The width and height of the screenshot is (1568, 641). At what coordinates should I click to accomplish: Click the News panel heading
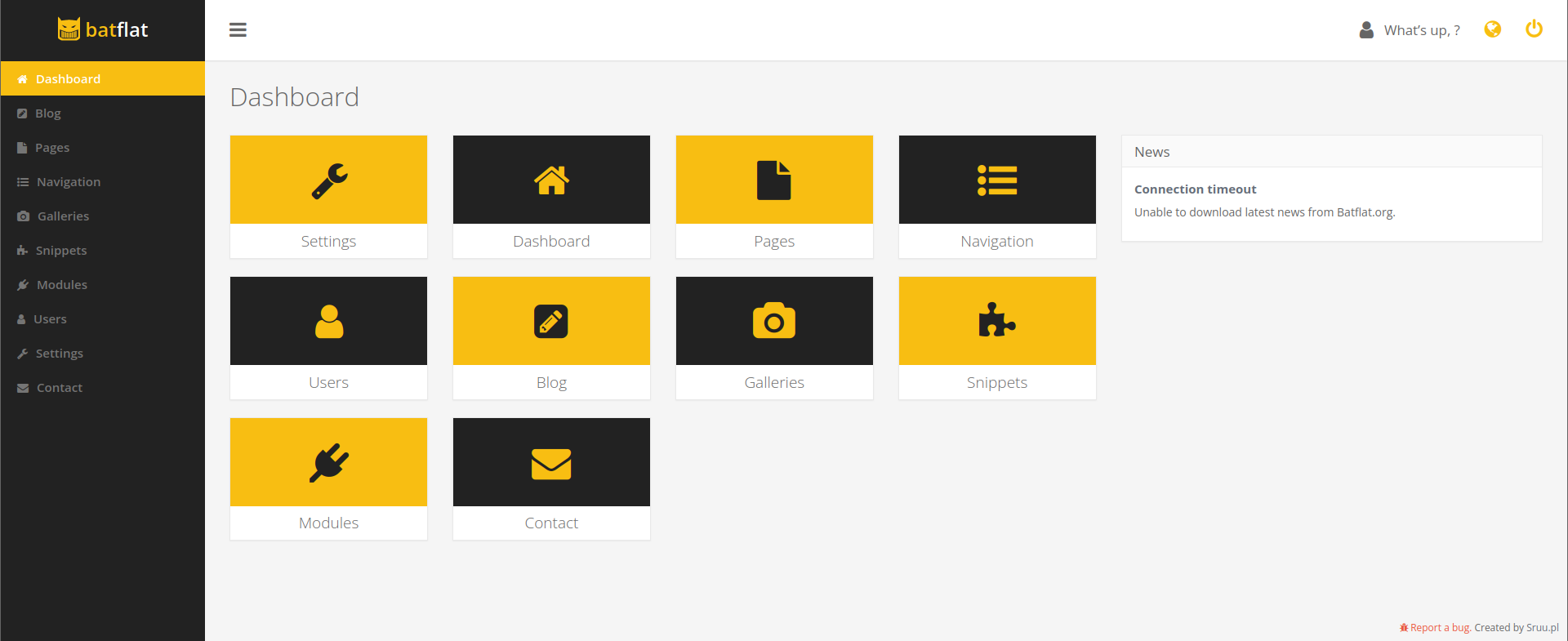click(1152, 152)
